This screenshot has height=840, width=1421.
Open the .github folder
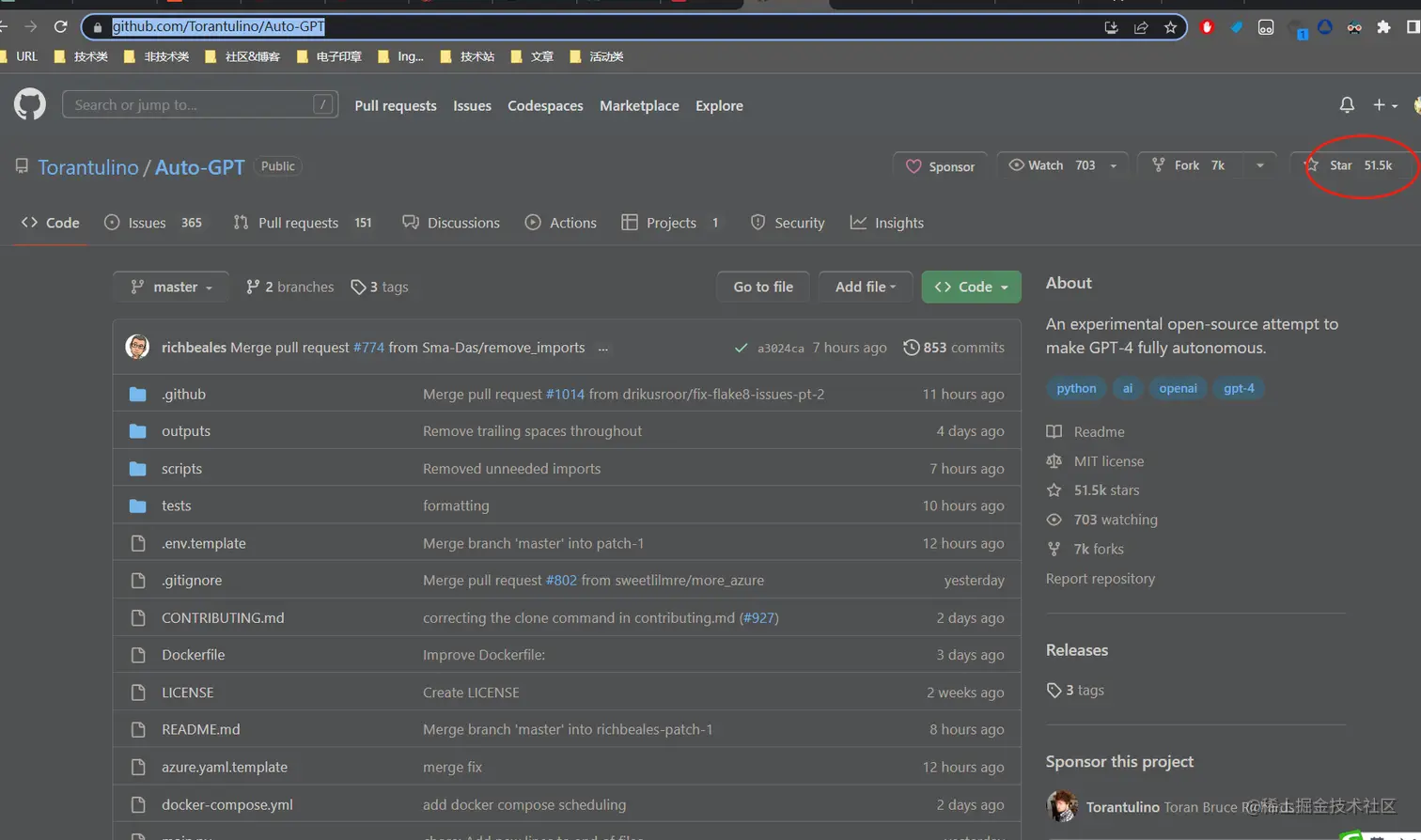click(183, 394)
